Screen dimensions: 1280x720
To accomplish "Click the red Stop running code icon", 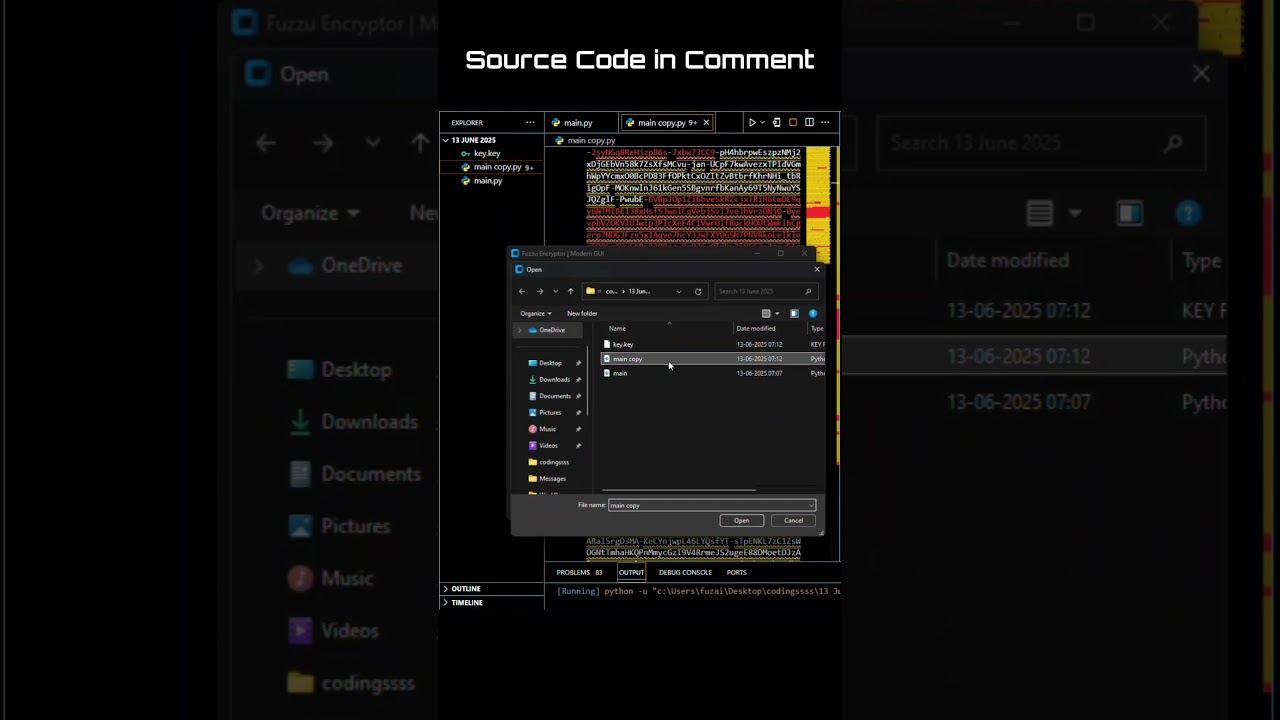I will (793, 123).
